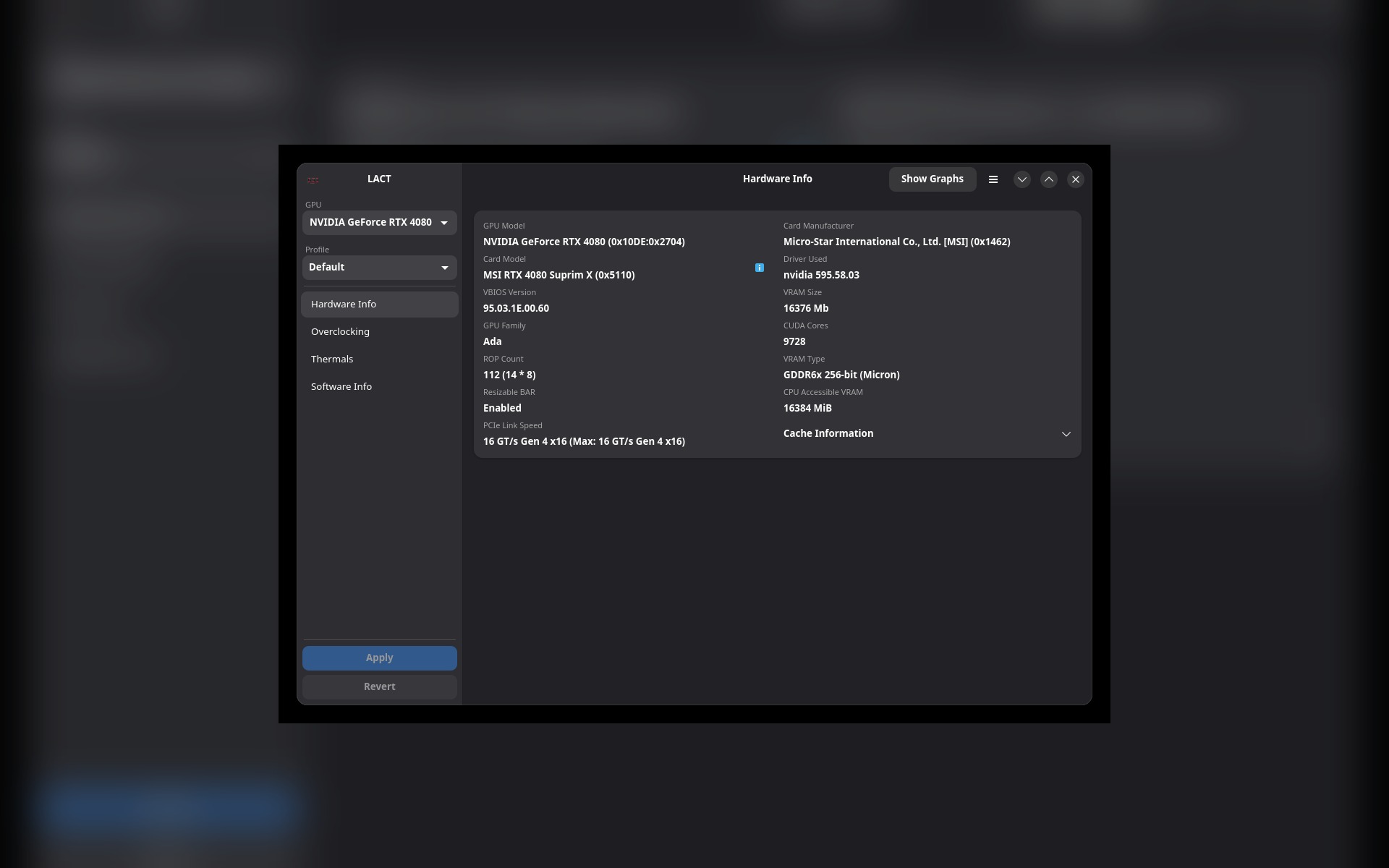Open the Software Info page

(x=380, y=387)
